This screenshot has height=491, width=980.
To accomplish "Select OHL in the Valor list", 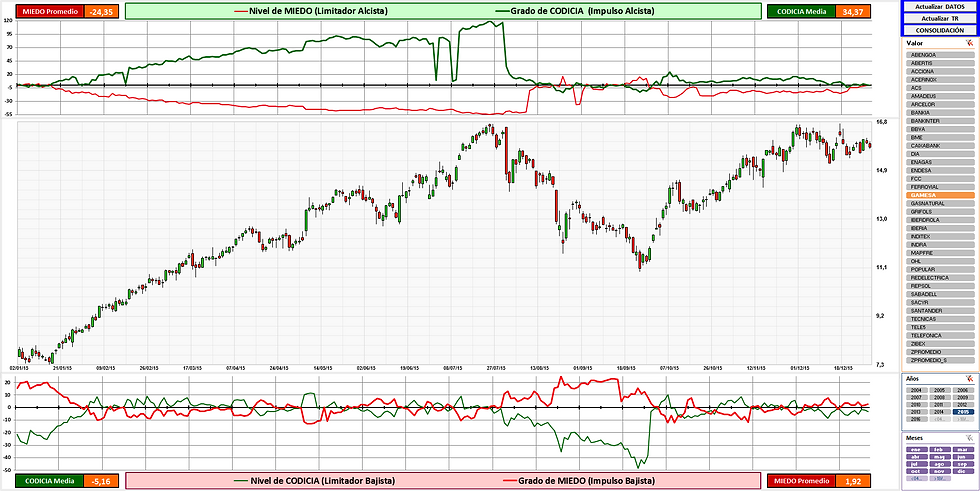I will click(940, 261).
